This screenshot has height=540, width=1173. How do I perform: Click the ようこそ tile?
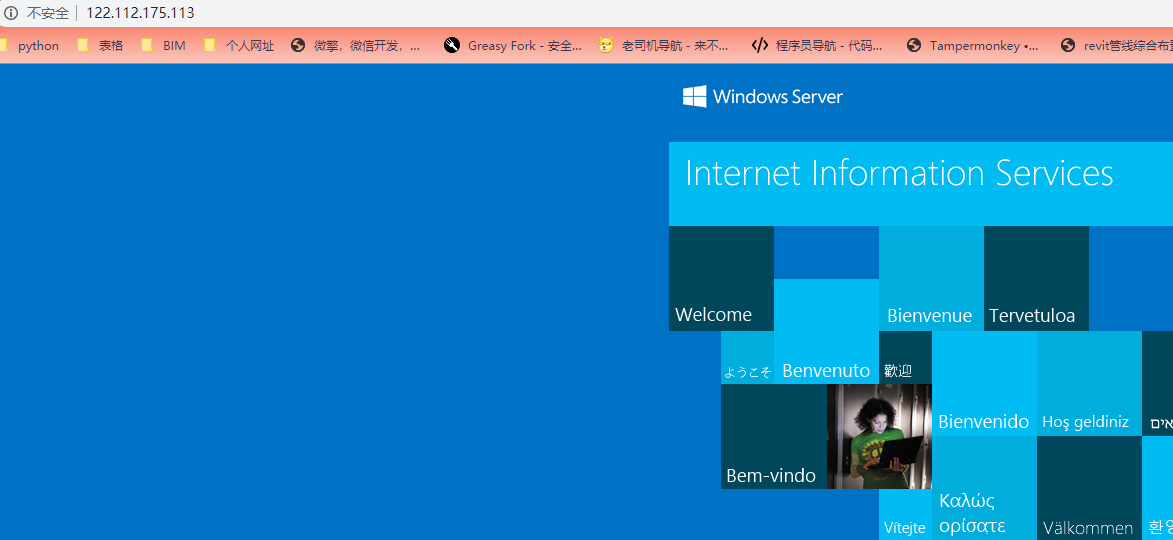click(x=747, y=358)
